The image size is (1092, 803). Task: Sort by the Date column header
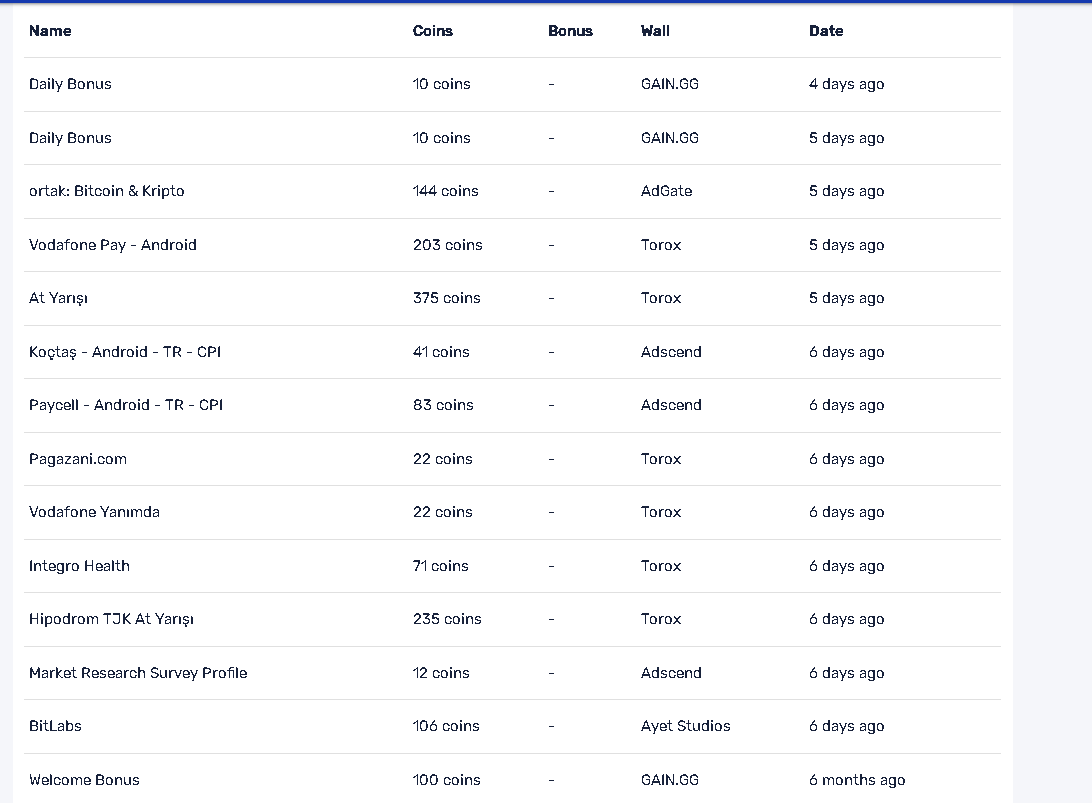click(825, 31)
